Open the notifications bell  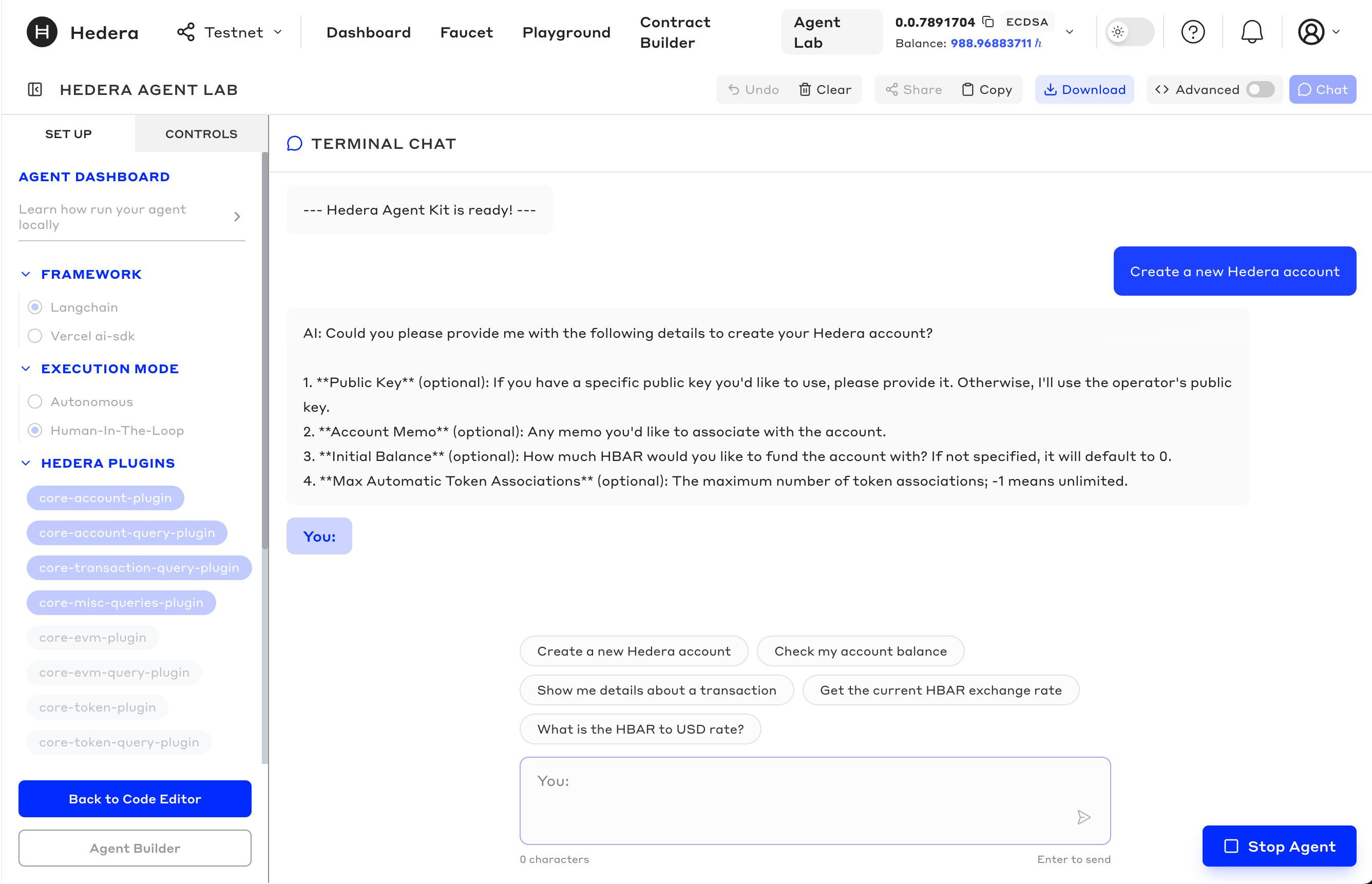coord(1252,32)
